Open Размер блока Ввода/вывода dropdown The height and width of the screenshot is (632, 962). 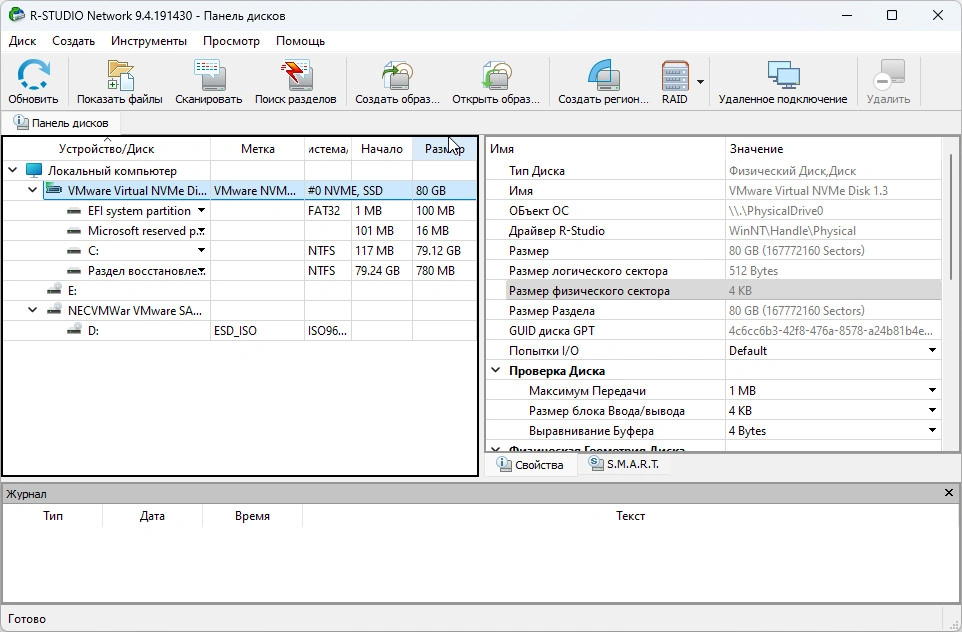pos(932,410)
